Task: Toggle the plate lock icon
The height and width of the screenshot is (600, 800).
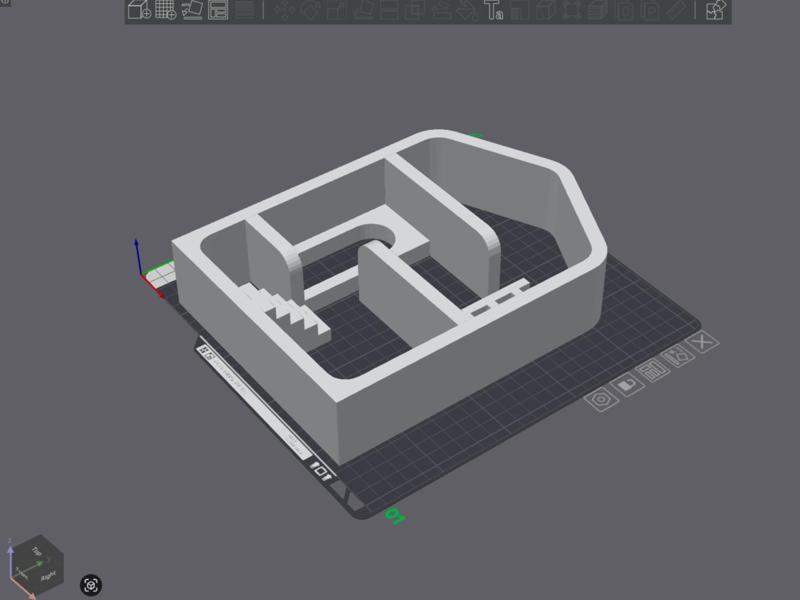Action: 627,384
